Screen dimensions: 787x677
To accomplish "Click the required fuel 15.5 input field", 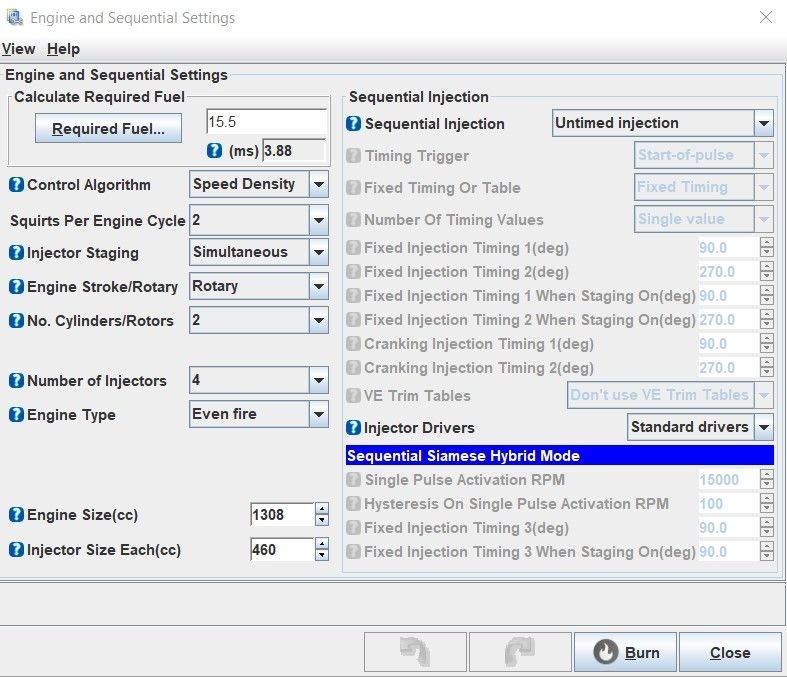I will [265, 122].
